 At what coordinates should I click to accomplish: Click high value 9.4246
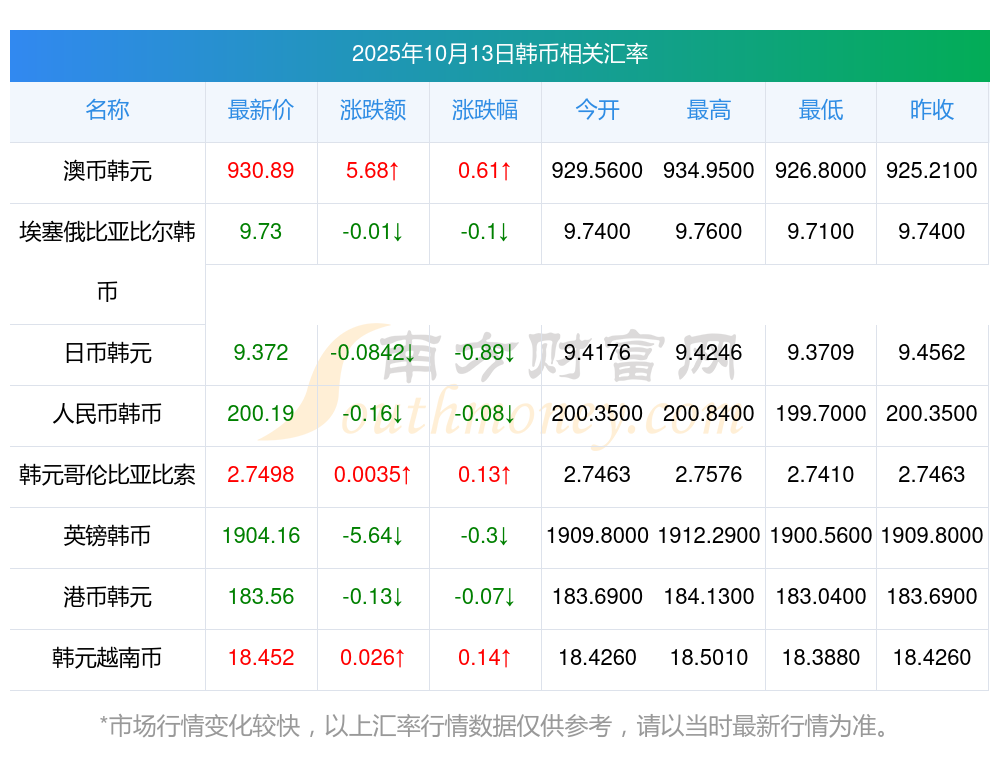pyautogui.click(x=709, y=353)
